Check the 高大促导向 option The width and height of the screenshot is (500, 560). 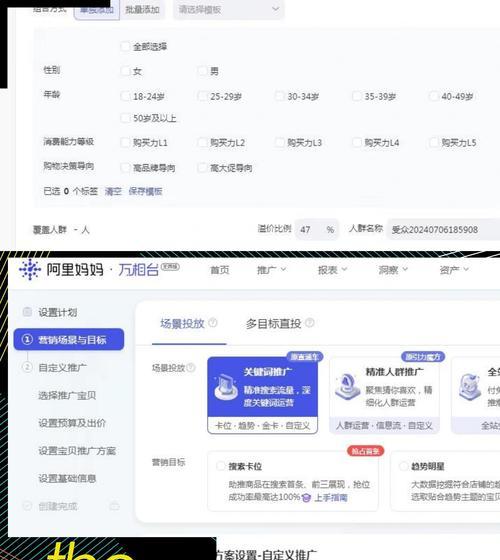[x=202, y=168]
